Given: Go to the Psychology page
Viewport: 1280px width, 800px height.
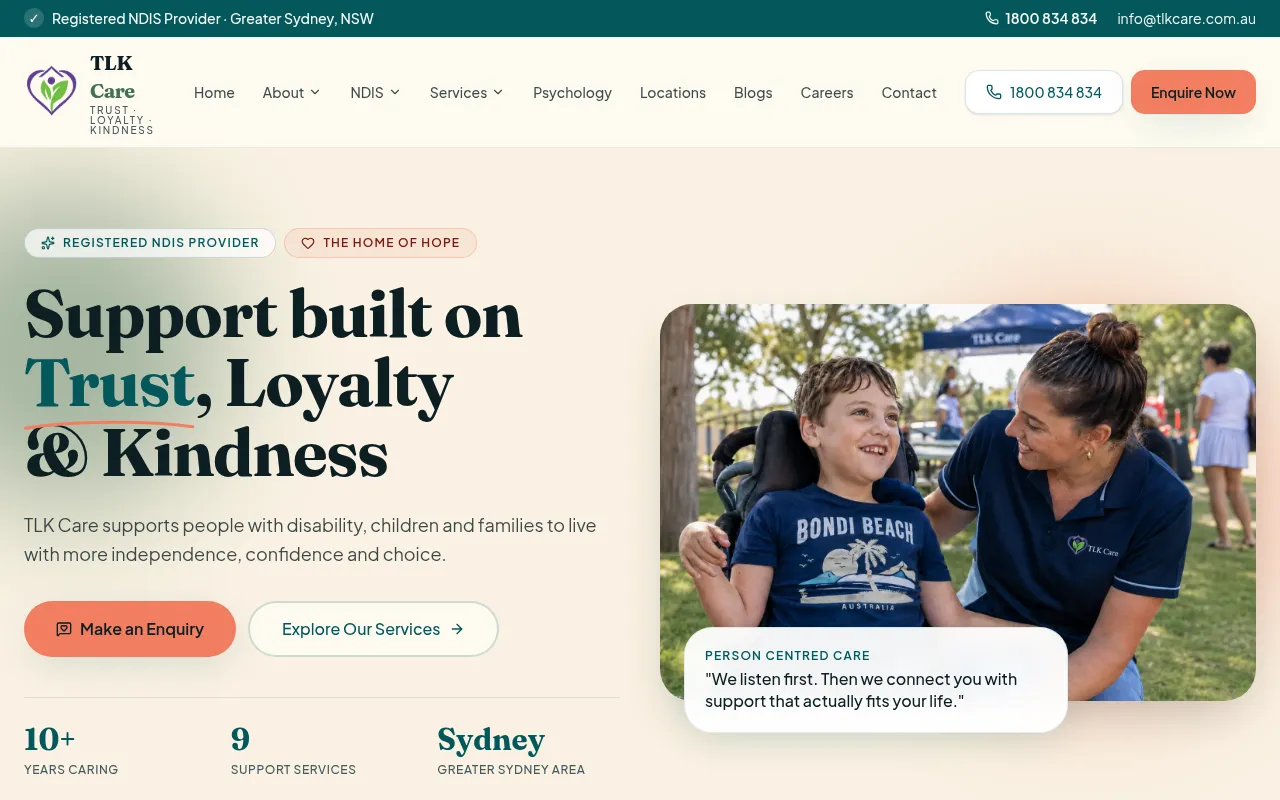Looking at the screenshot, I should [572, 92].
